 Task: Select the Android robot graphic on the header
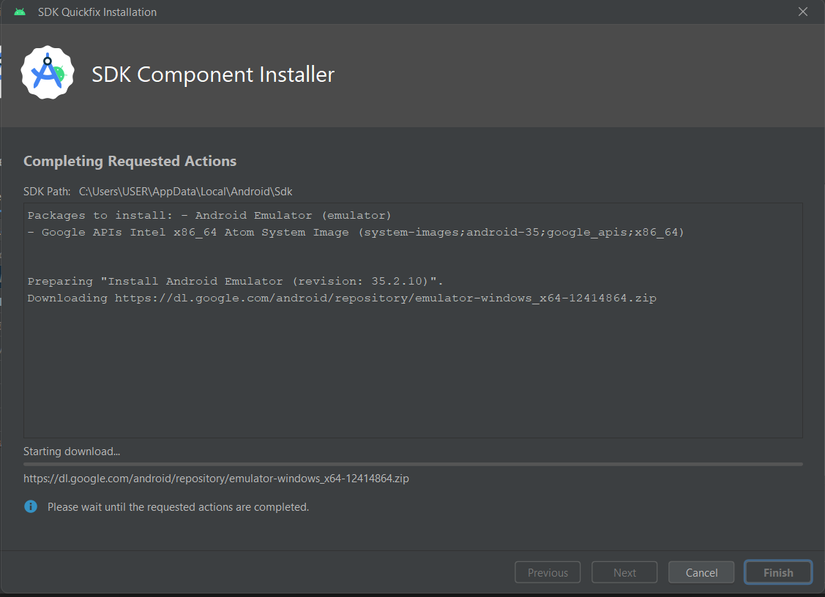pos(47,73)
